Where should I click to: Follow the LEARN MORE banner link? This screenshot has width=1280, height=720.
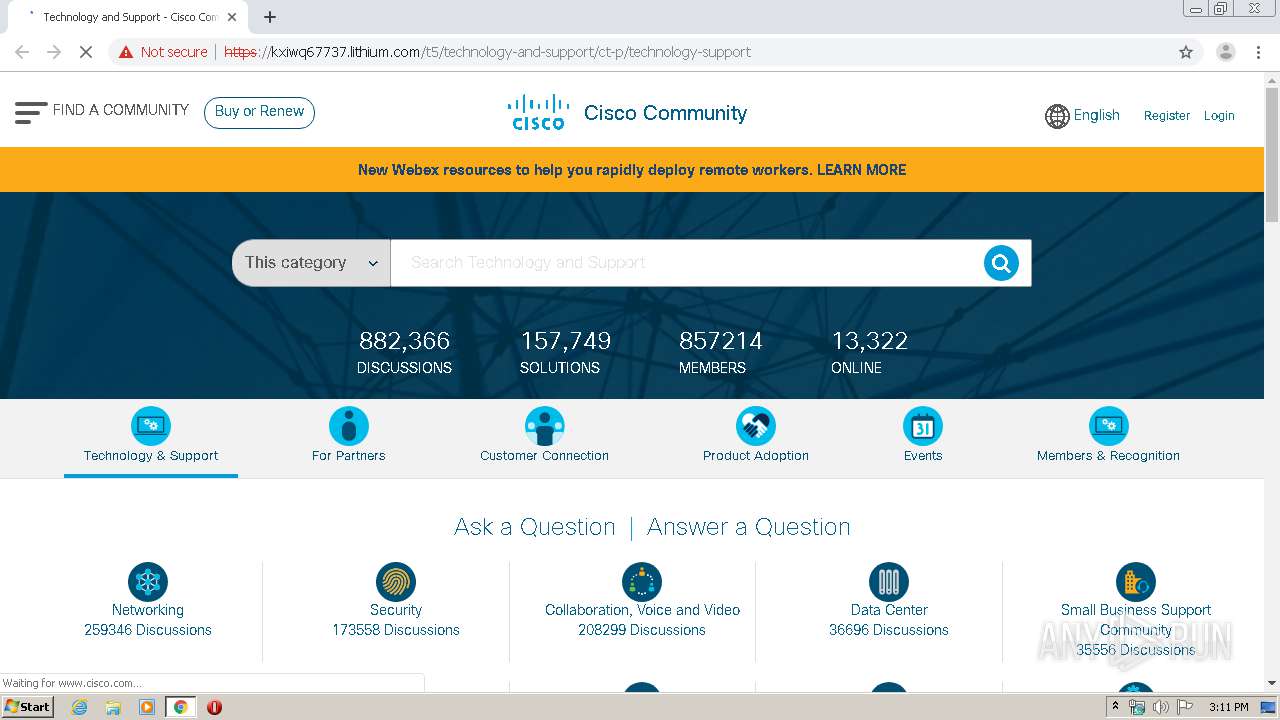[862, 170]
